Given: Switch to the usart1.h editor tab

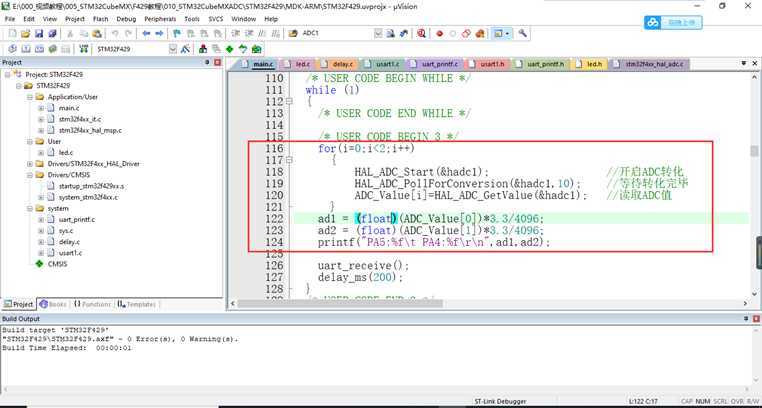Looking at the screenshot, I should (x=488, y=64).
